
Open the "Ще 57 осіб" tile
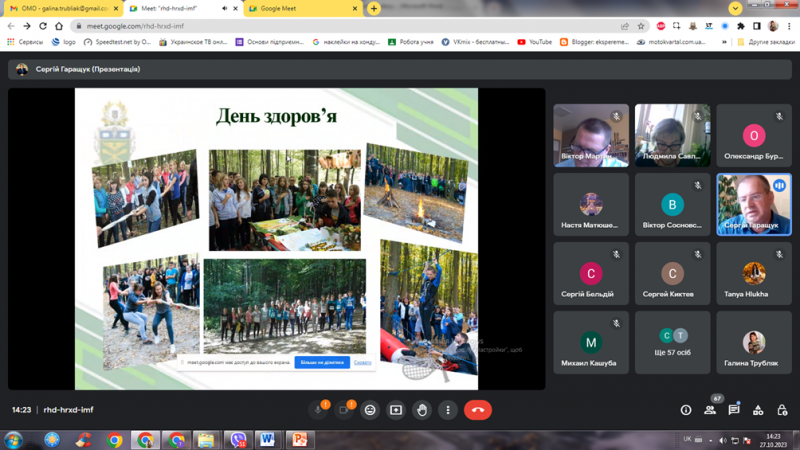(x=672, y=342)
